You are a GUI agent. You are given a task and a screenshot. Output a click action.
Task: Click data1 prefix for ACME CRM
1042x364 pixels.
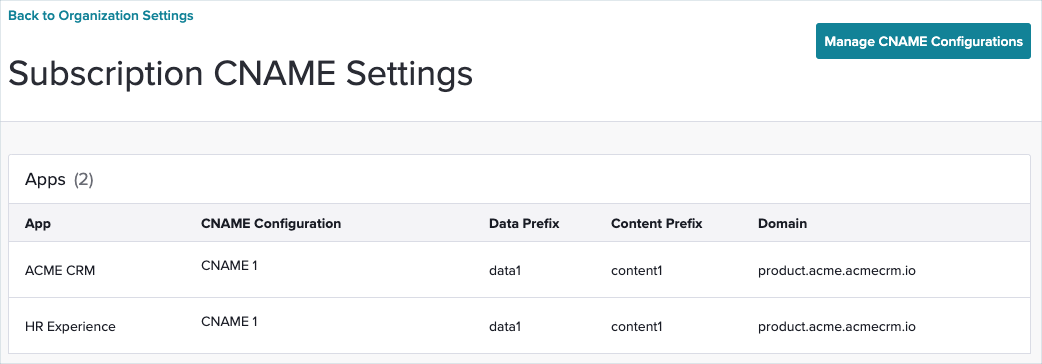[505, 271]
